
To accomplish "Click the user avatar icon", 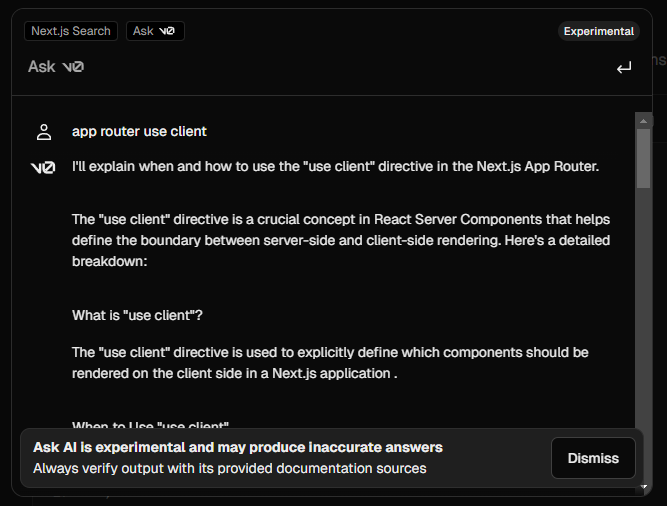I will (x=44, y=132).
